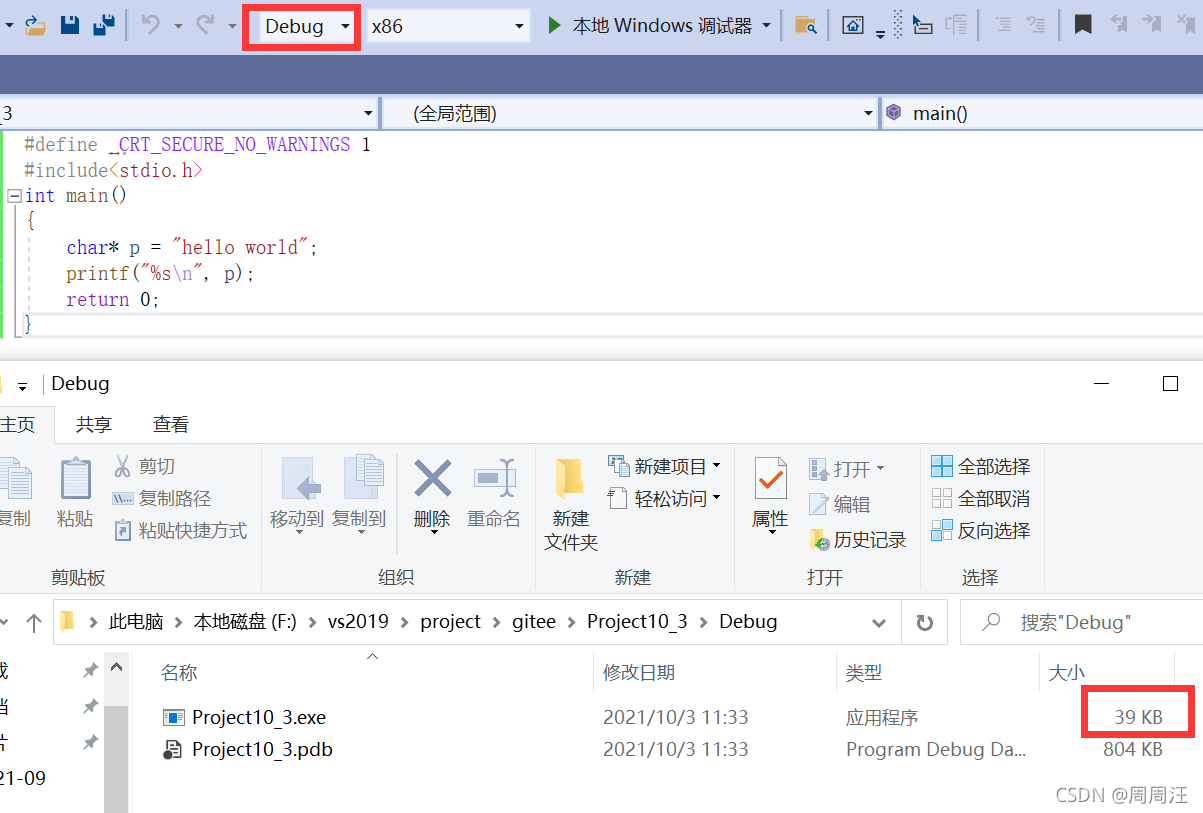
Task: Click the Up arrow in Explorer navigation
Action: pos(33,623)
